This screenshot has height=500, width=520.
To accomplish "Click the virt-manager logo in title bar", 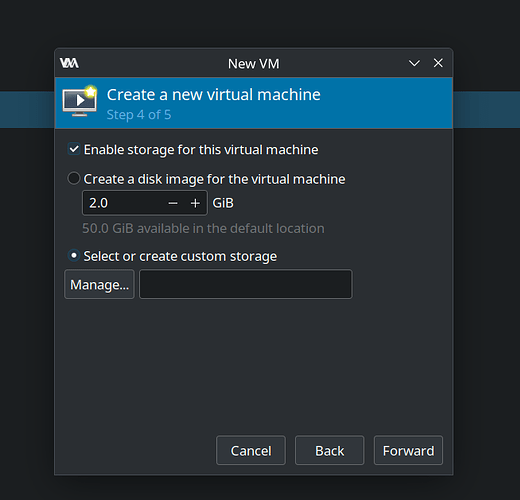I will tap(69, 63).
